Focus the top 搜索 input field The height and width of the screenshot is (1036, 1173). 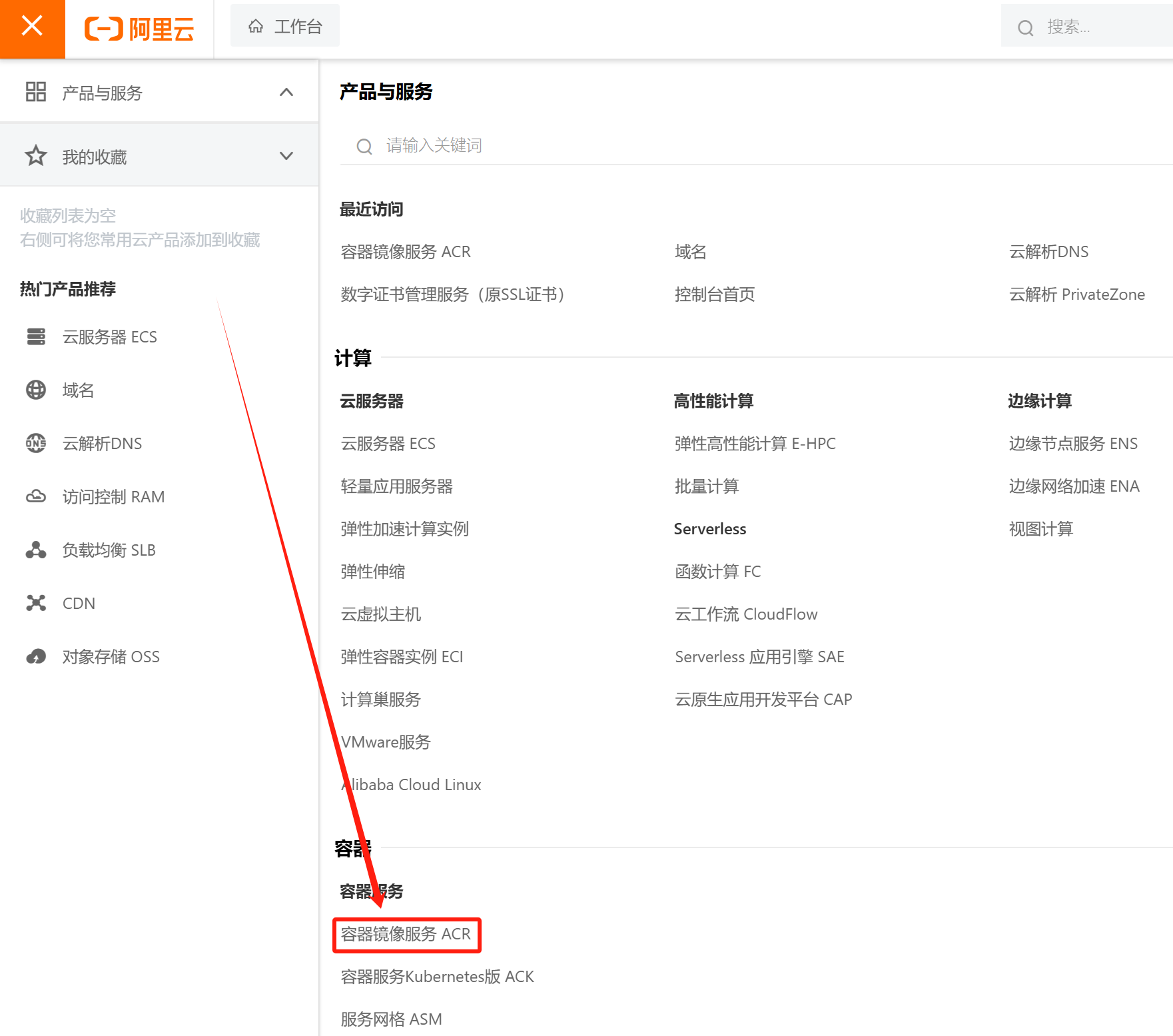point(1087,27)
